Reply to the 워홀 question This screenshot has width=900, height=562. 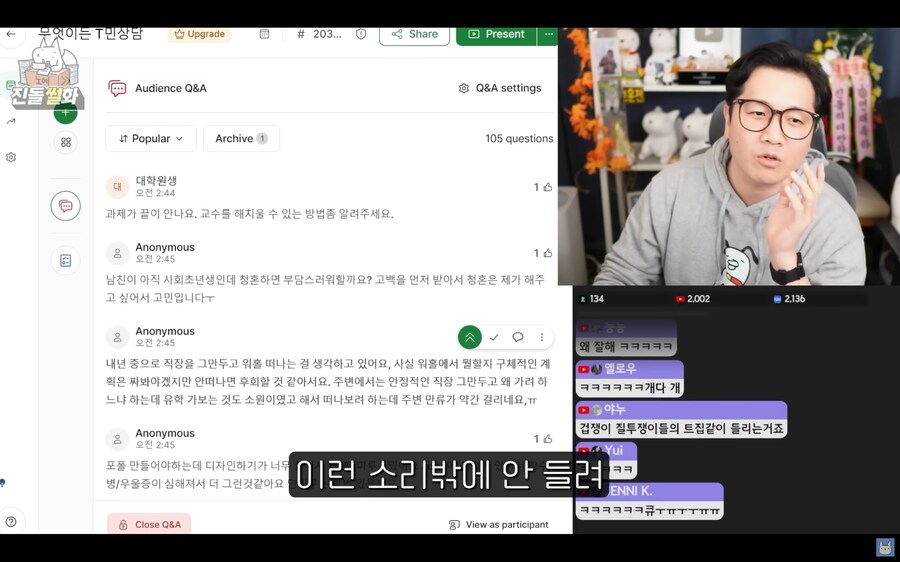pyautogui.click(x=518, y=338)
